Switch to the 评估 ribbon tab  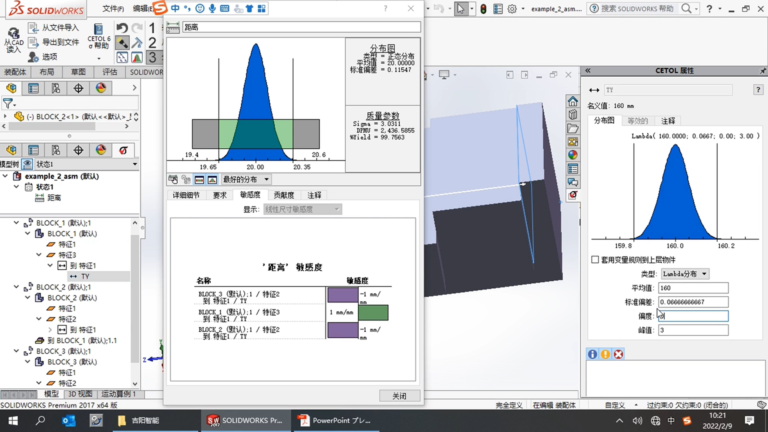pos(109,72)
